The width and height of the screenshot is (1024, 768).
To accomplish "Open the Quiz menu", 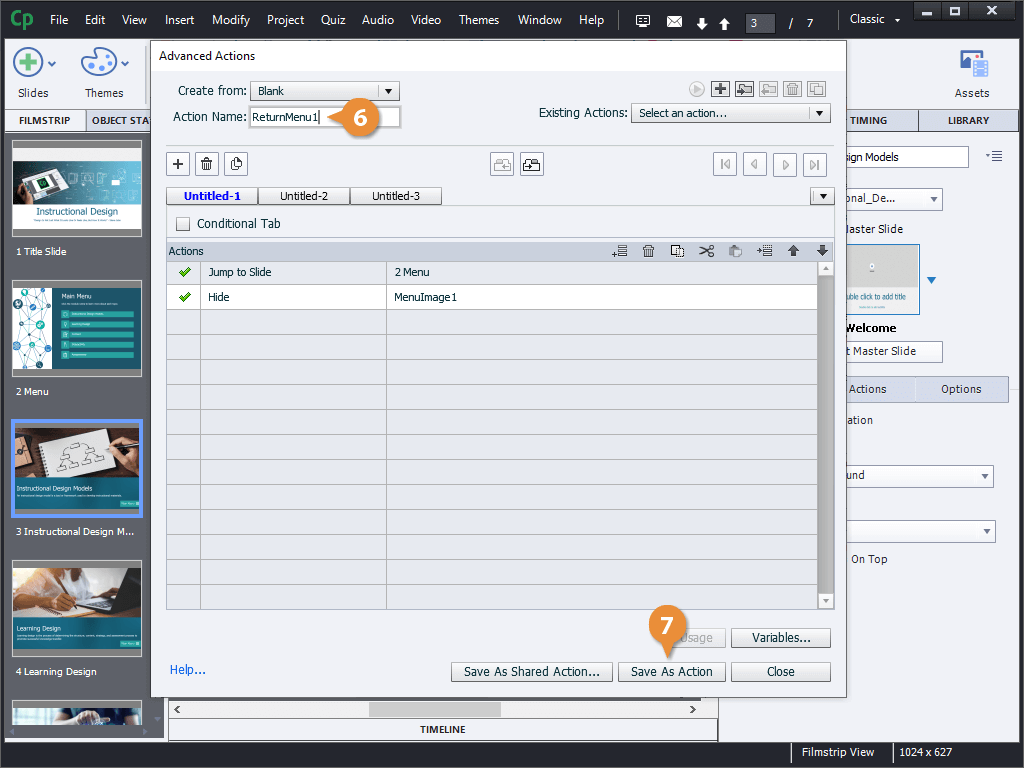I will tap(333, 19).
